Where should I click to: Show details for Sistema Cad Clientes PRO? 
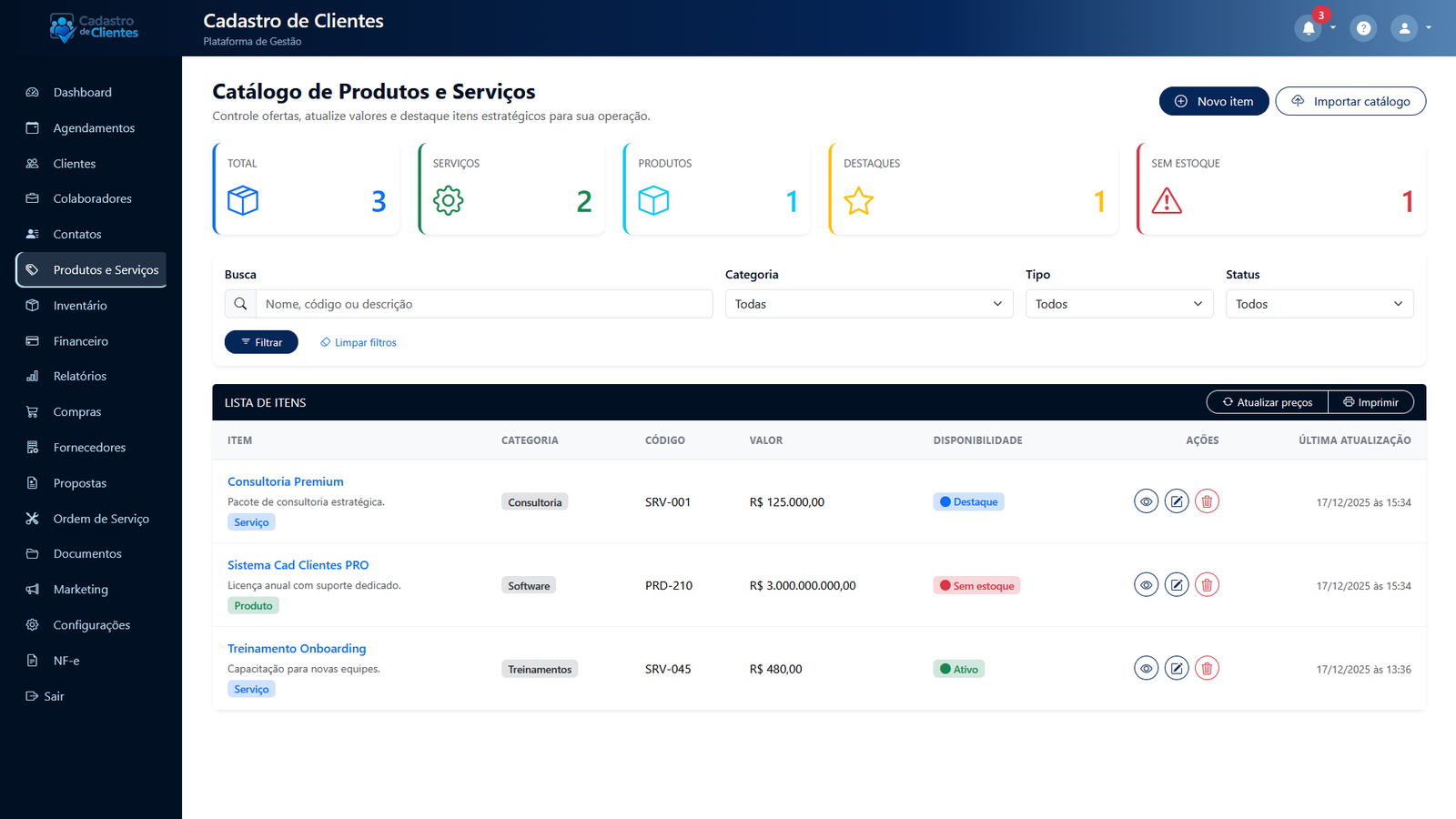point(1146,584)
